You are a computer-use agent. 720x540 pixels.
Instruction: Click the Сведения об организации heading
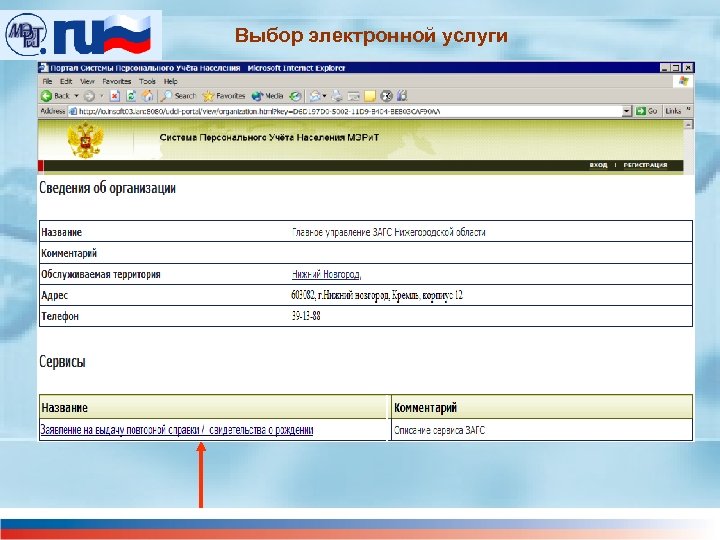(107, 188)
